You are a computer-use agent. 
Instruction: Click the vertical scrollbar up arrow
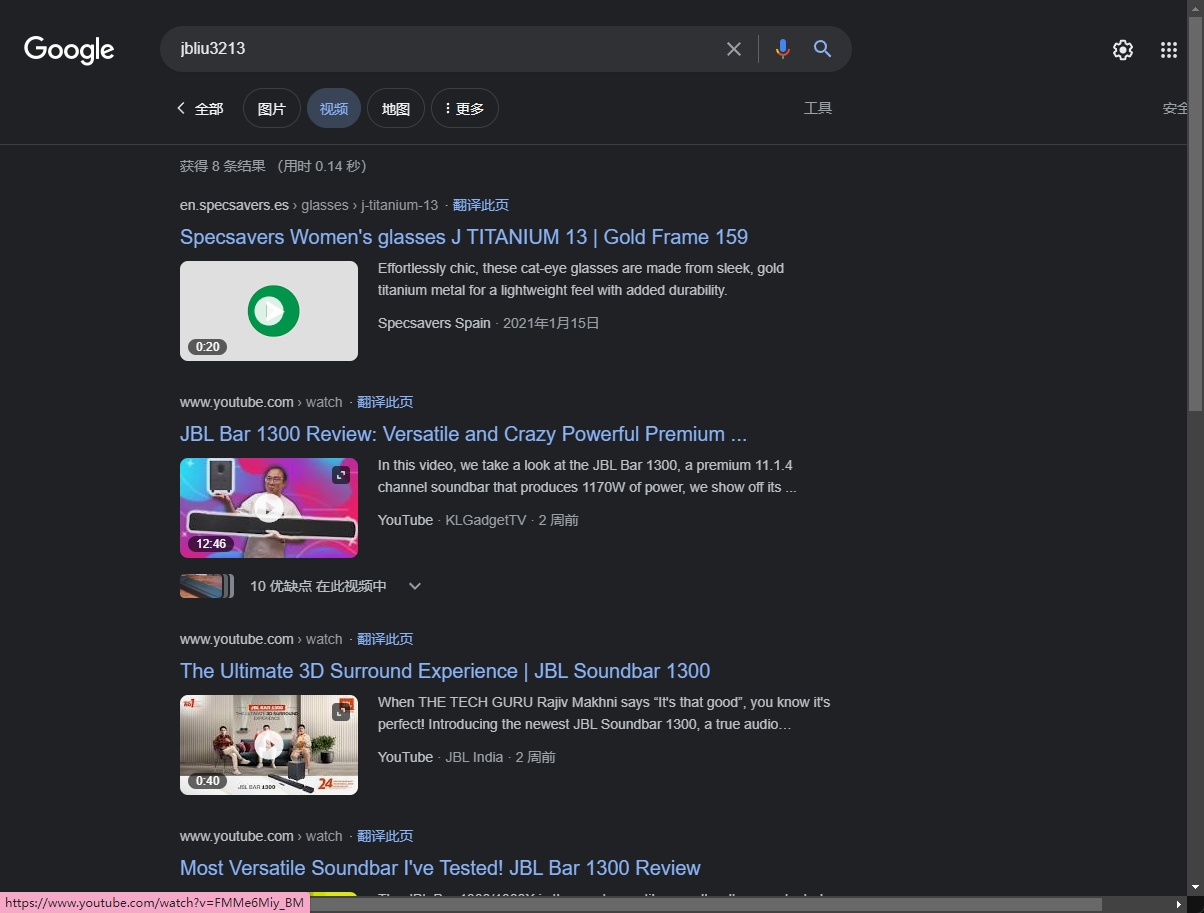coord(1195,7)
